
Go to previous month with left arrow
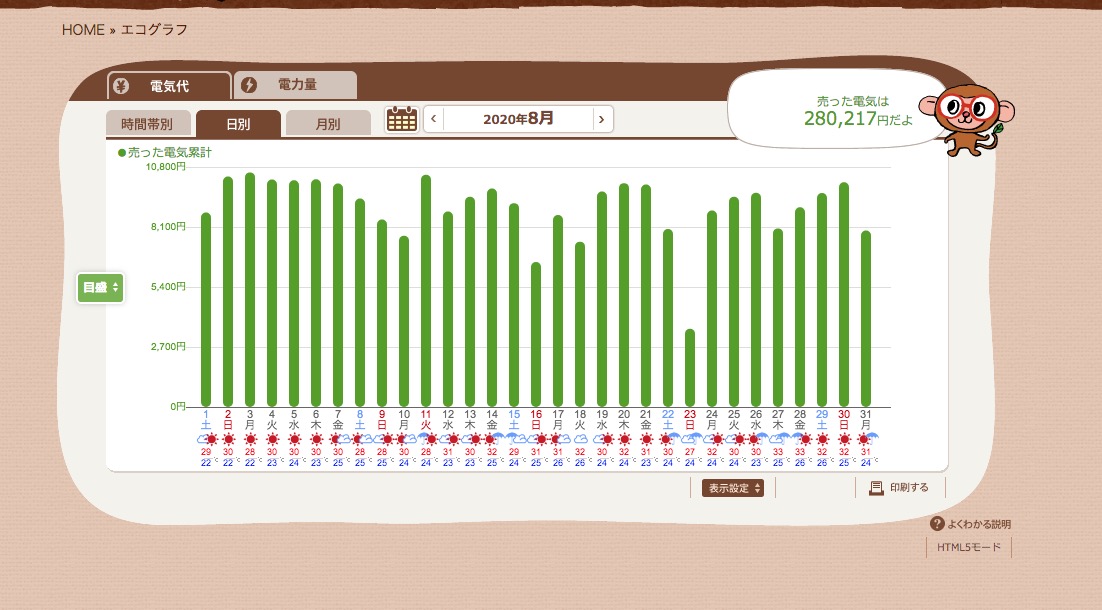click(x=433, y=119)
